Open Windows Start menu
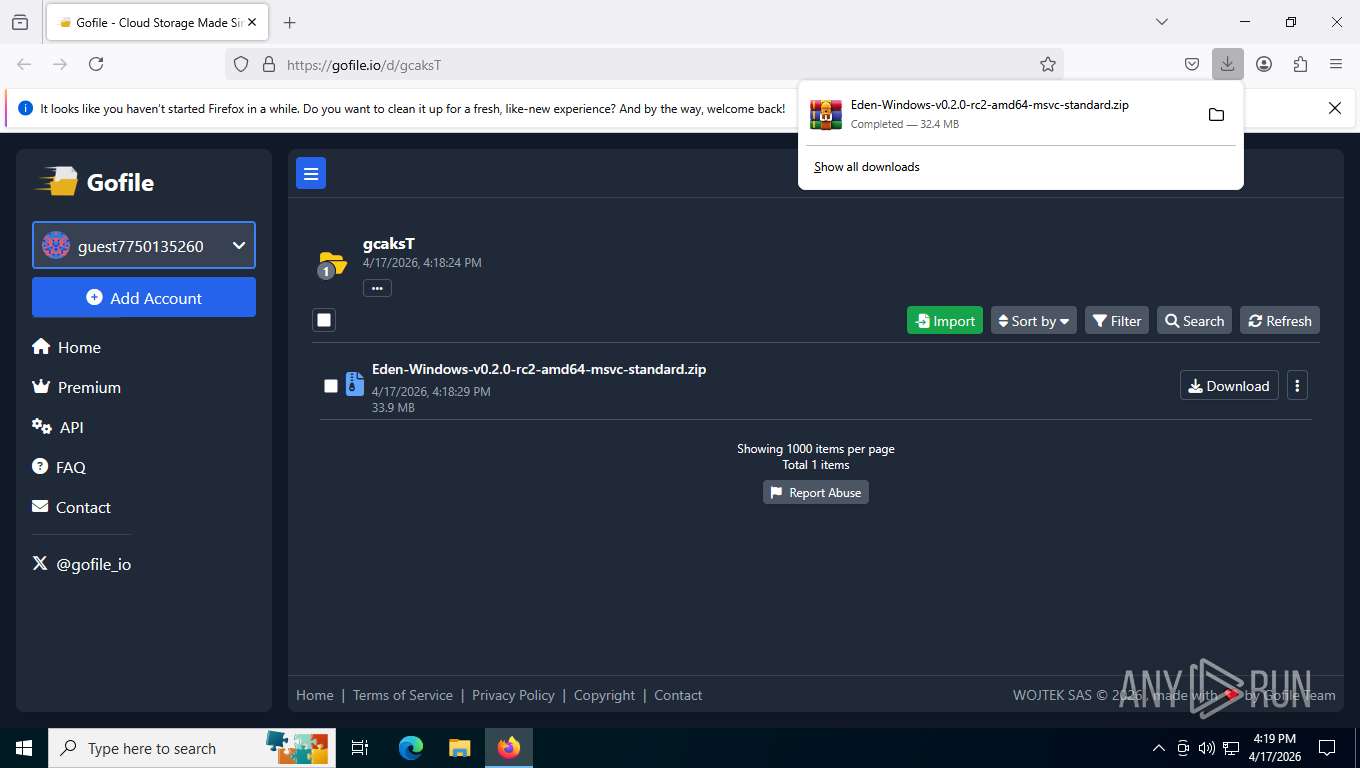Viewport: 1360px width, 768px height. 24,748
